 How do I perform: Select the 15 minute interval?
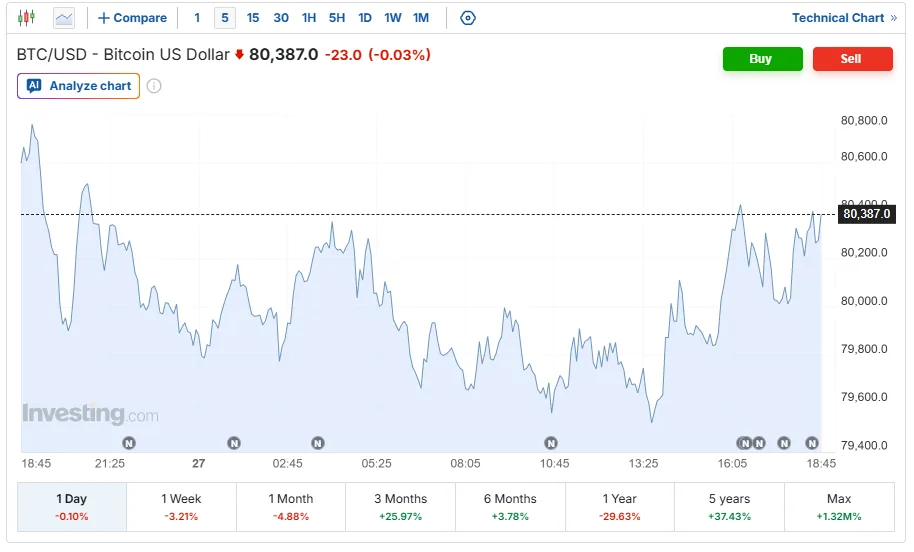[x=252, y=18]
